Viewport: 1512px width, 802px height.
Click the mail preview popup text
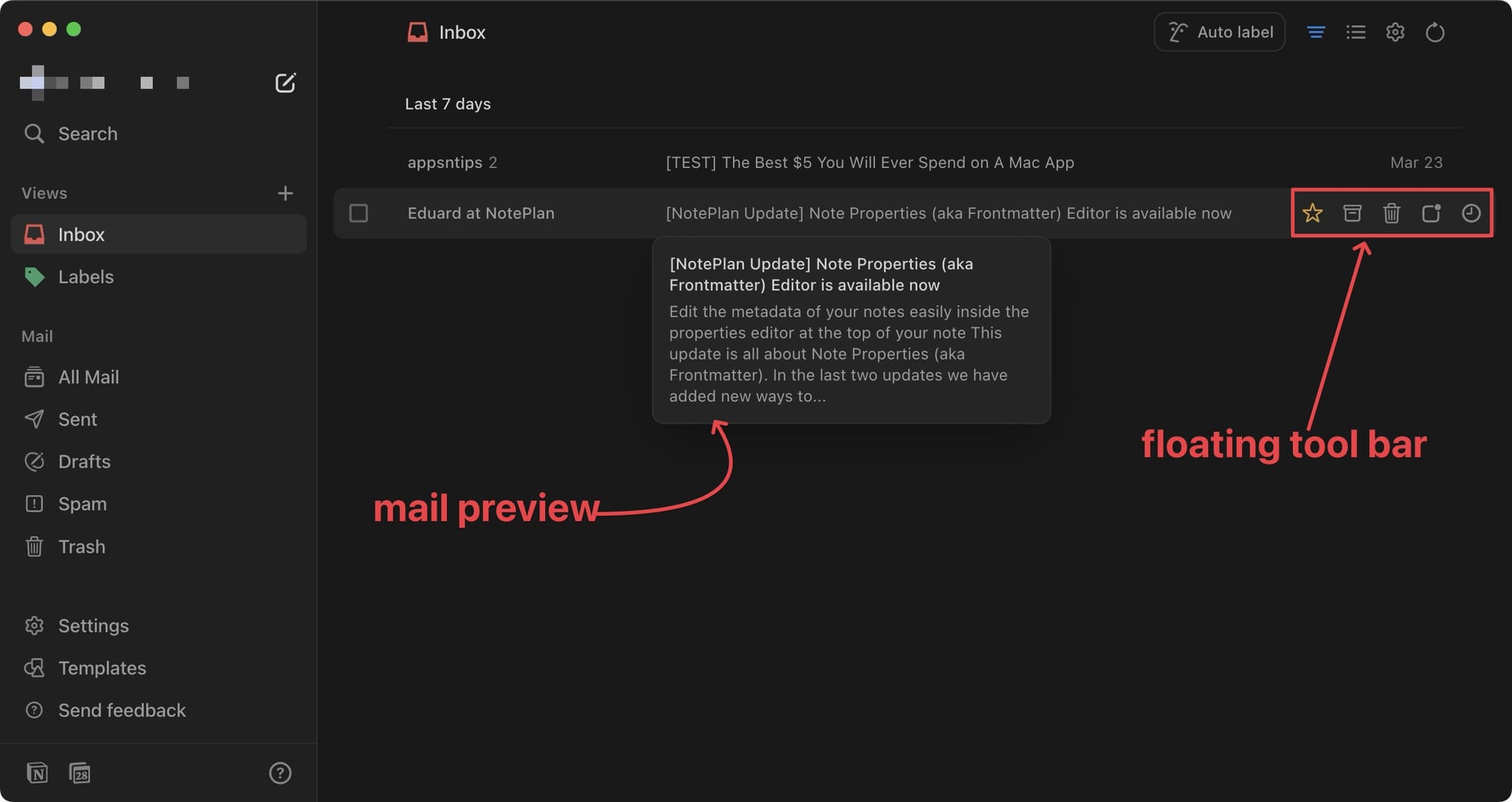pyautogui.click(x=851, y=330)
